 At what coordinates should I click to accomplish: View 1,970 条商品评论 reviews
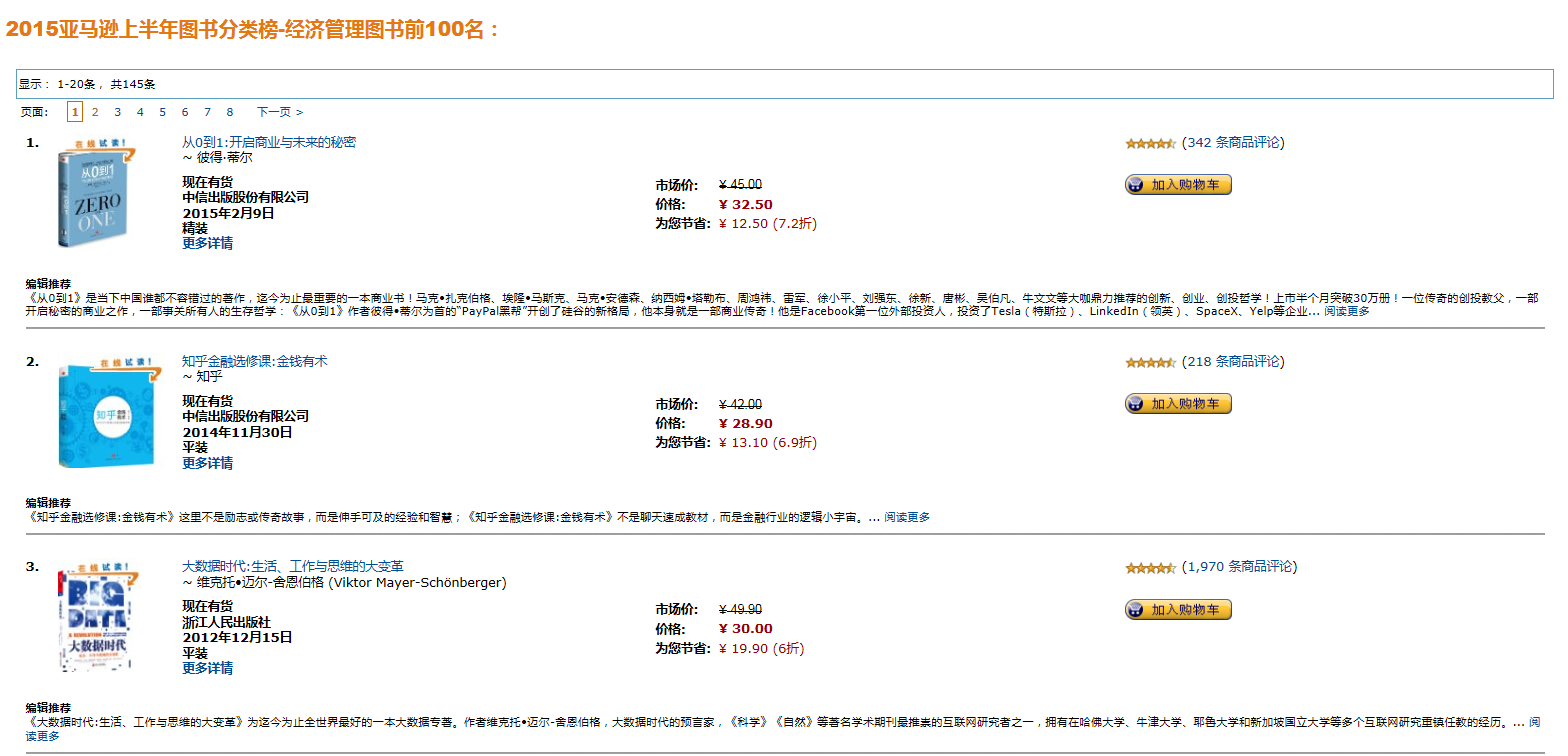[1239, 566]
